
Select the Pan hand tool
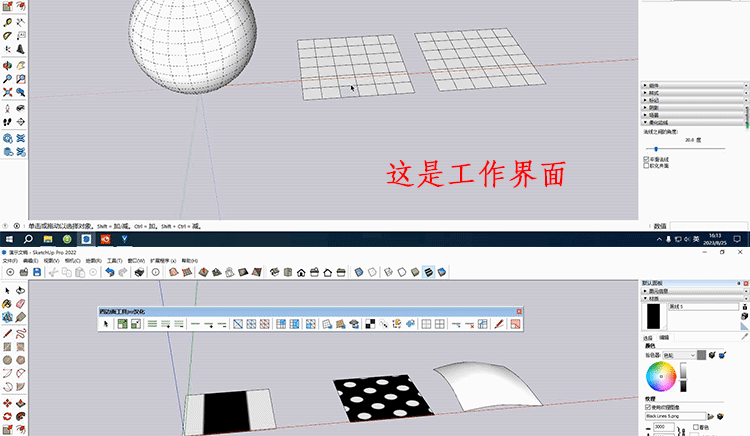[21, 65]
